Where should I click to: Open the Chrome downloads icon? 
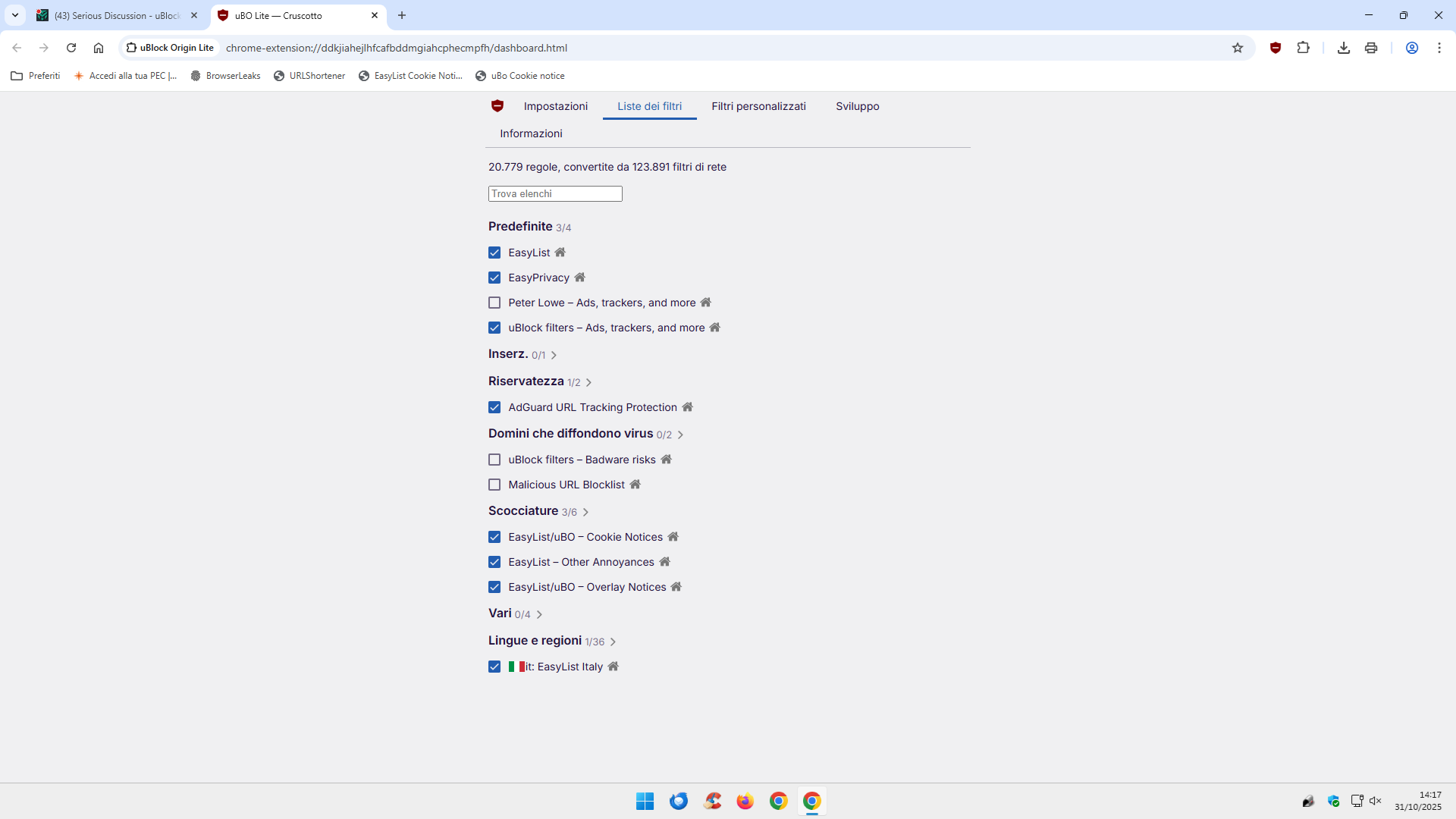coord(1343,48)
